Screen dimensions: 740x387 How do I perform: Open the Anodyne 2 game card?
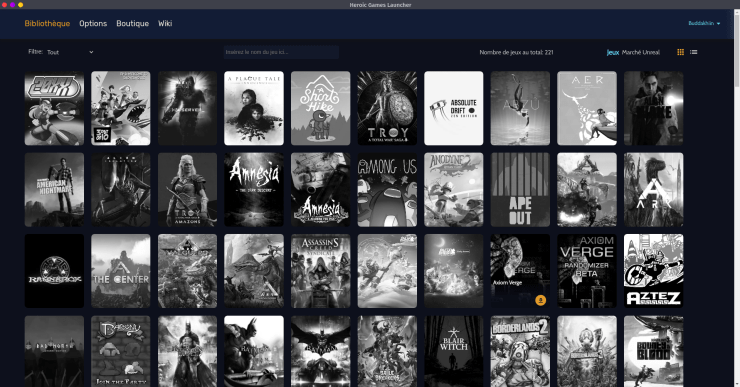(x=454, y=190)
